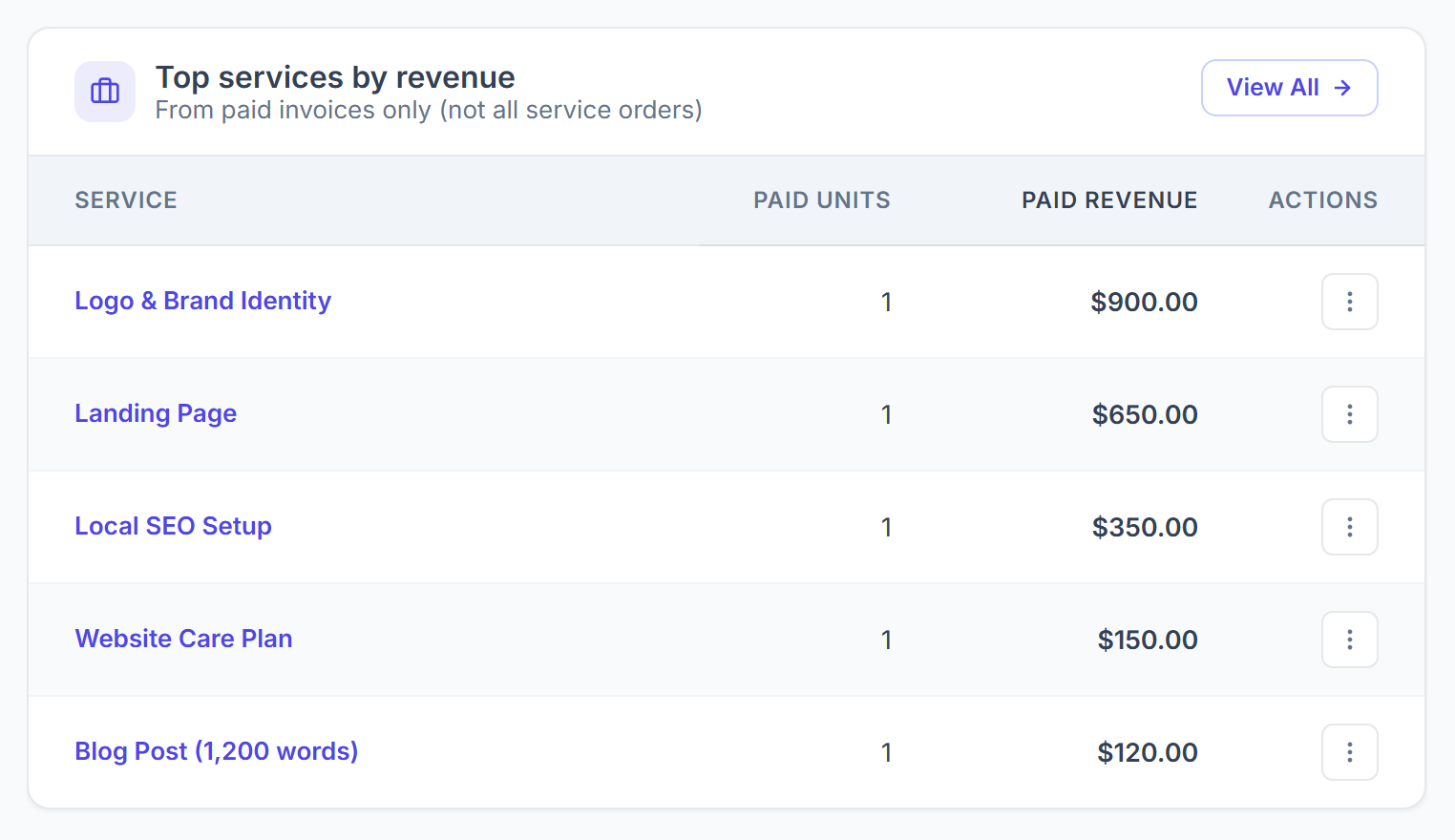Open the Website Care Plan link
Viewport: 1455px width, 840px height.
[x=183, y=639]
